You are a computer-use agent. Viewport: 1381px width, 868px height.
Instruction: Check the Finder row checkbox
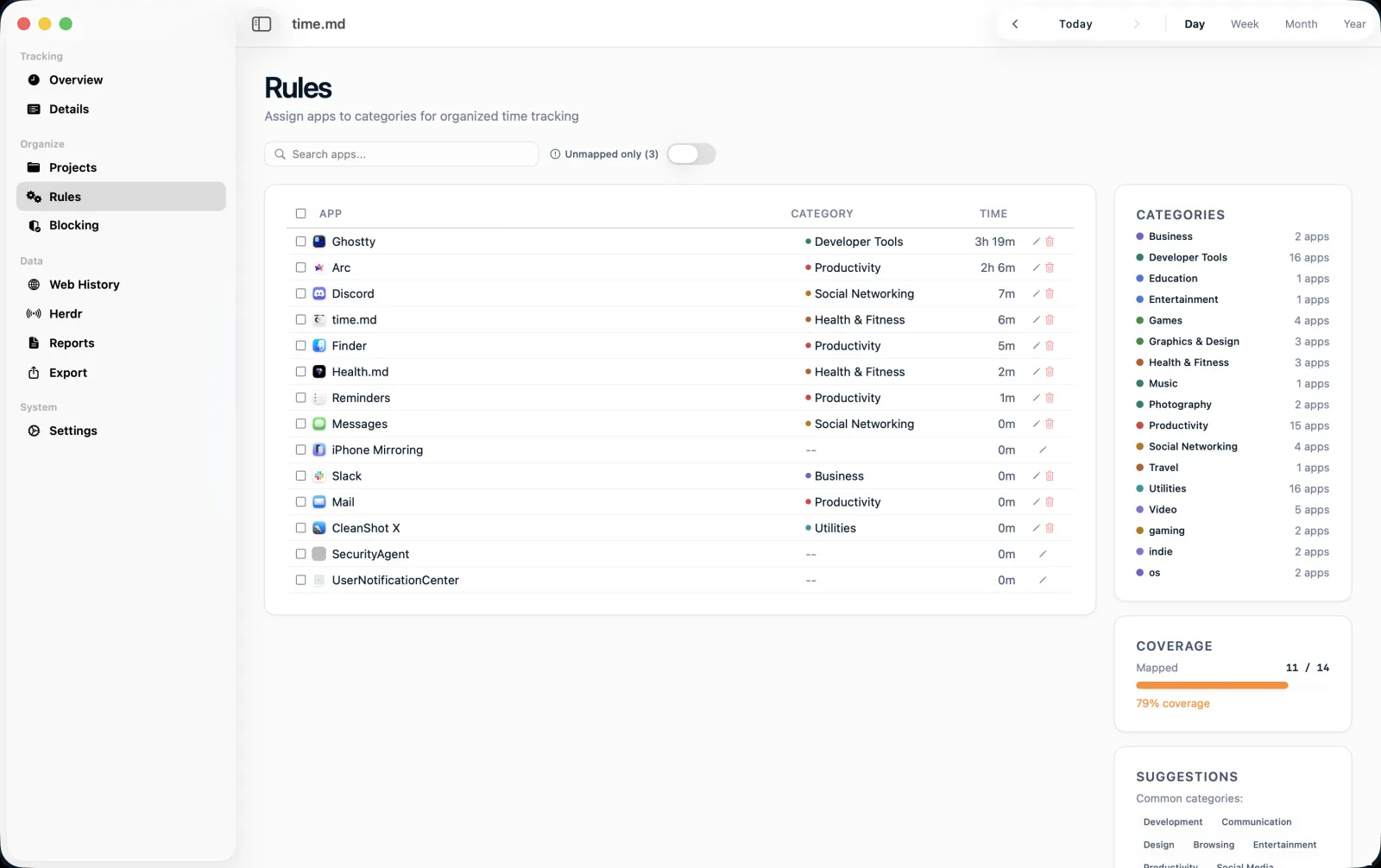[x=300, y=345]
